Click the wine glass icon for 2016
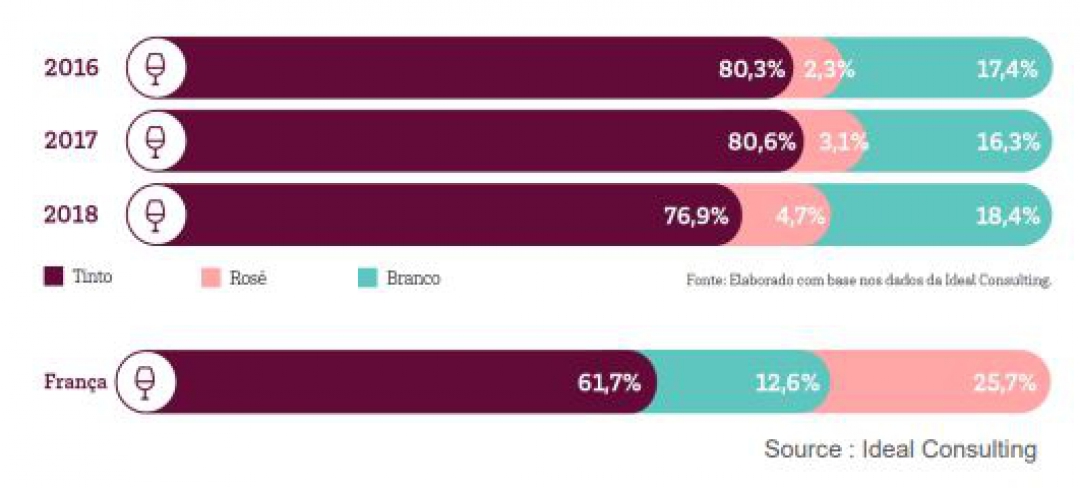Viewport: 1080px width, 488px height. pos(155,68)
